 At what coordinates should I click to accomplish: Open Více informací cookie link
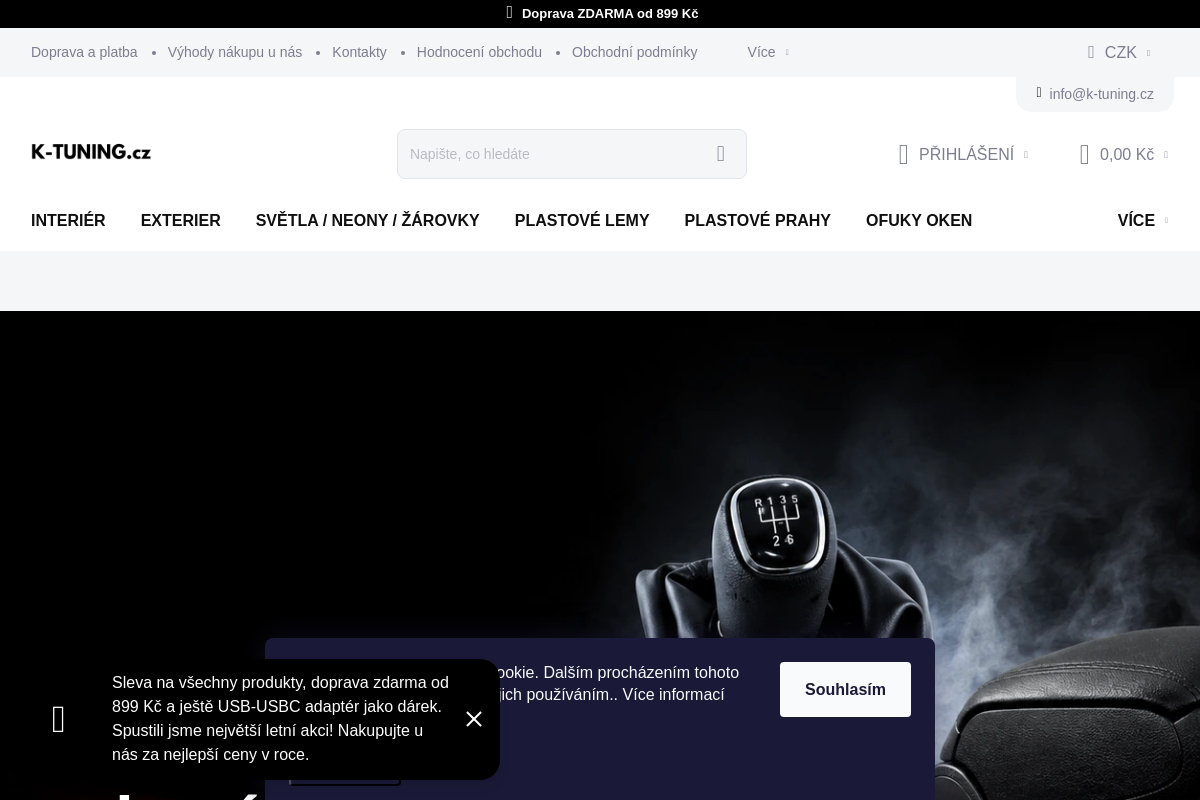pyautogui.click(x=673, y=694)
